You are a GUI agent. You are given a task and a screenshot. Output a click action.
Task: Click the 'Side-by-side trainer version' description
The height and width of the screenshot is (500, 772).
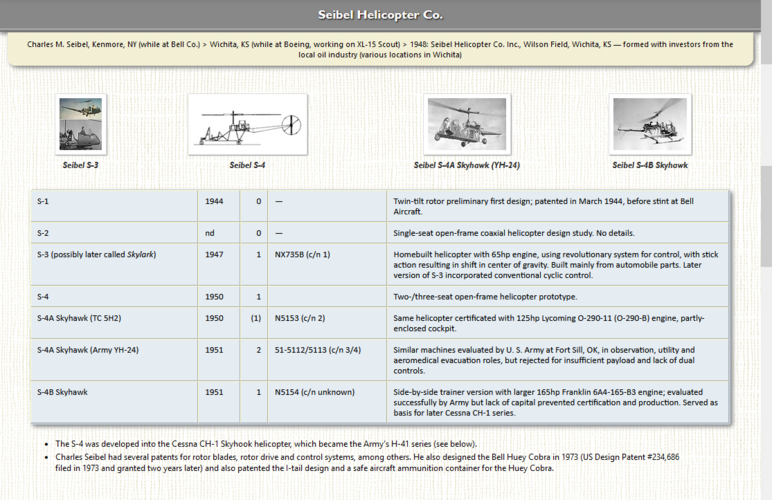pos(557,402)
